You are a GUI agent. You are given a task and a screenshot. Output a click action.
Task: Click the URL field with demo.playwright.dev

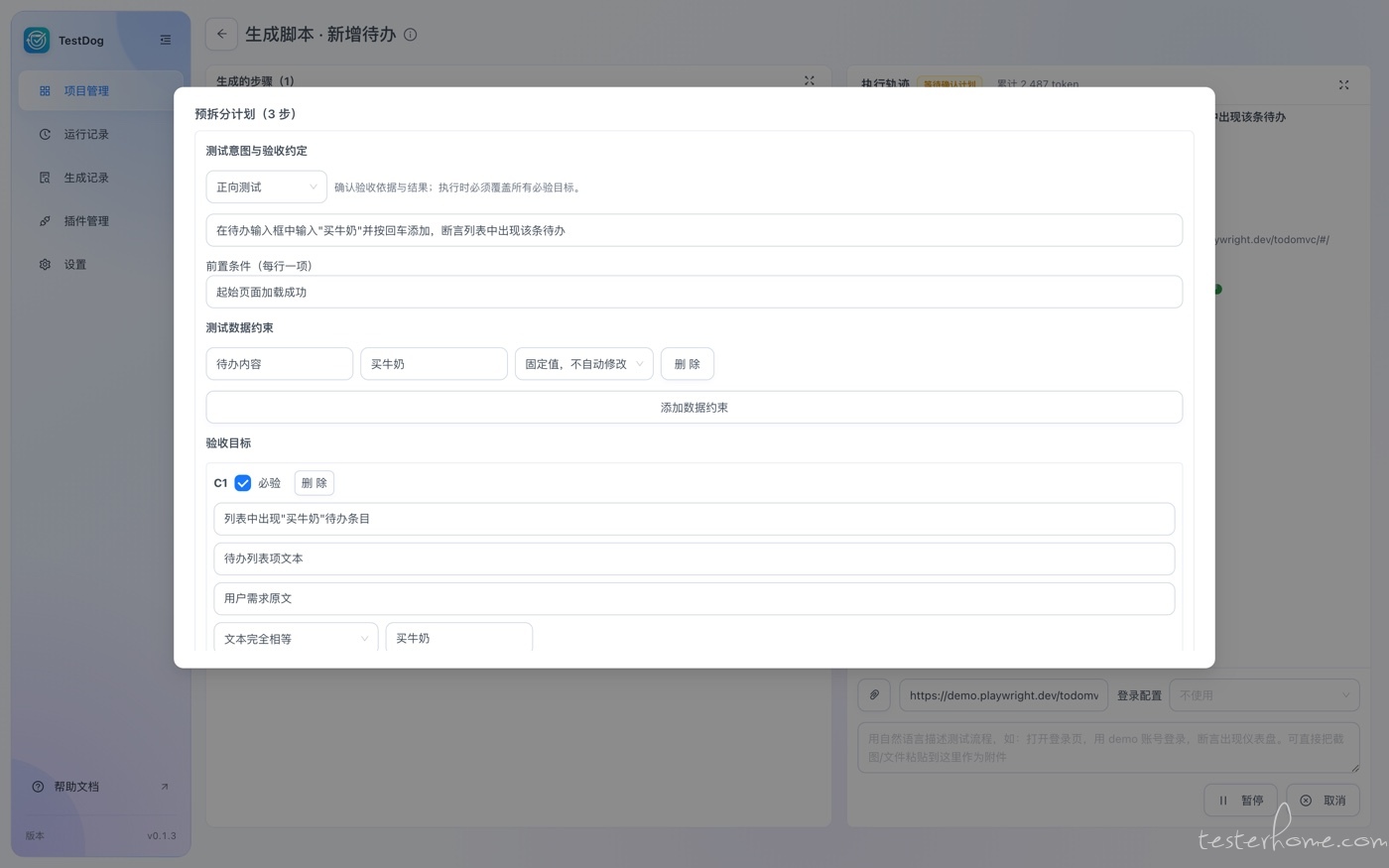pyautogui.click(x=1003, y=695)
